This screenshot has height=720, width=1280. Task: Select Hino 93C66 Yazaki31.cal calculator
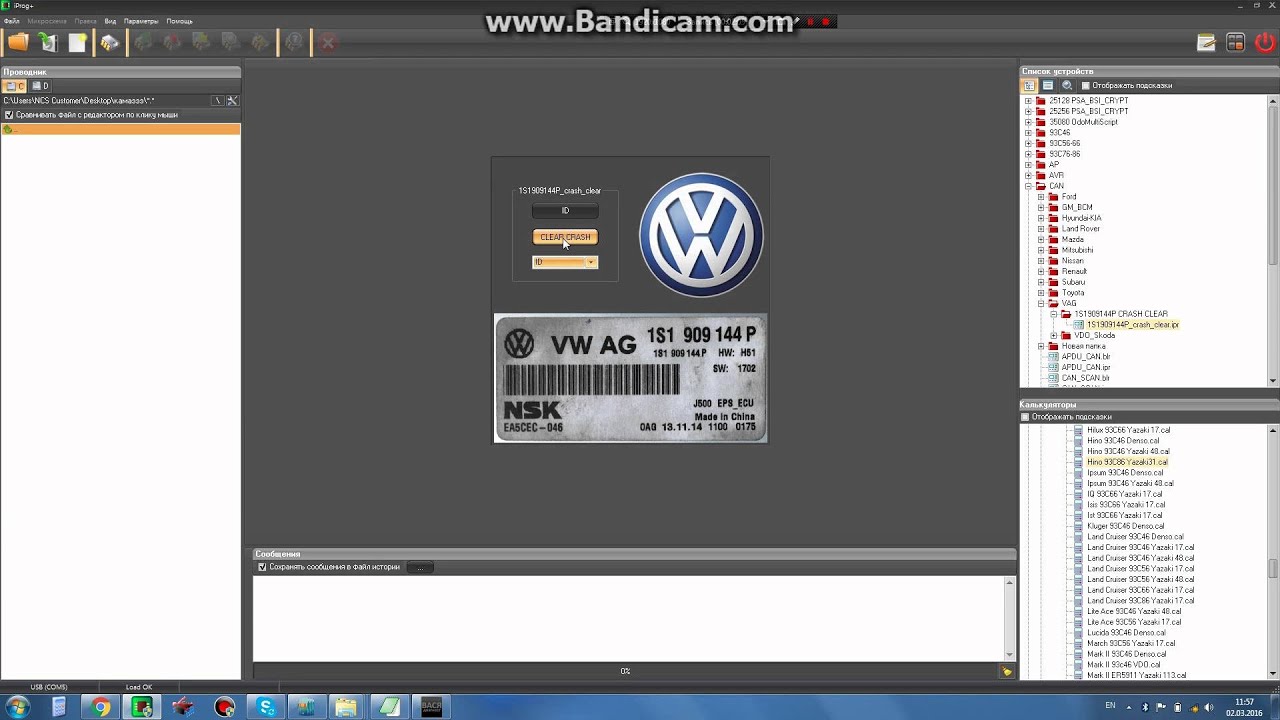(x=1127, y=462)
